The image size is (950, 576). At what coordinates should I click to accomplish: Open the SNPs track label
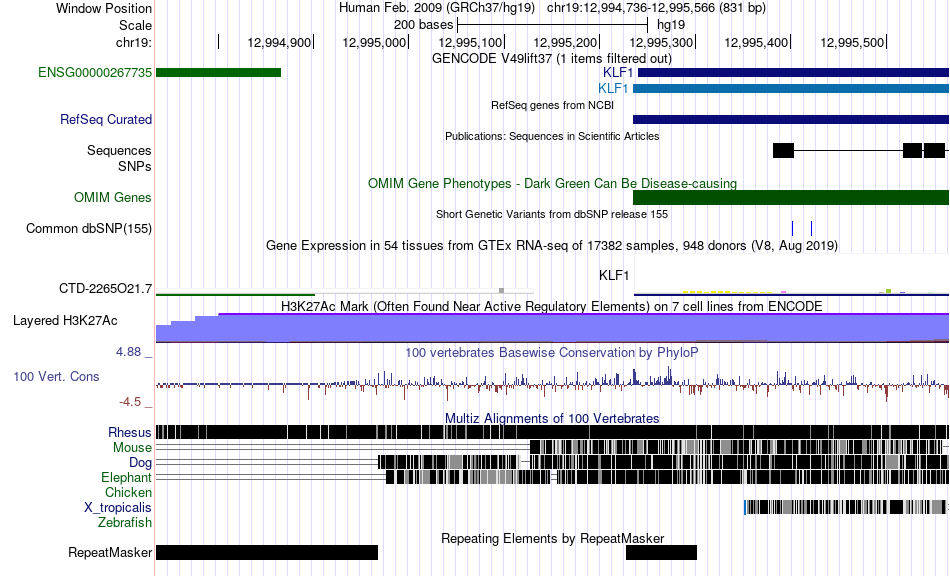click(135, 166)
